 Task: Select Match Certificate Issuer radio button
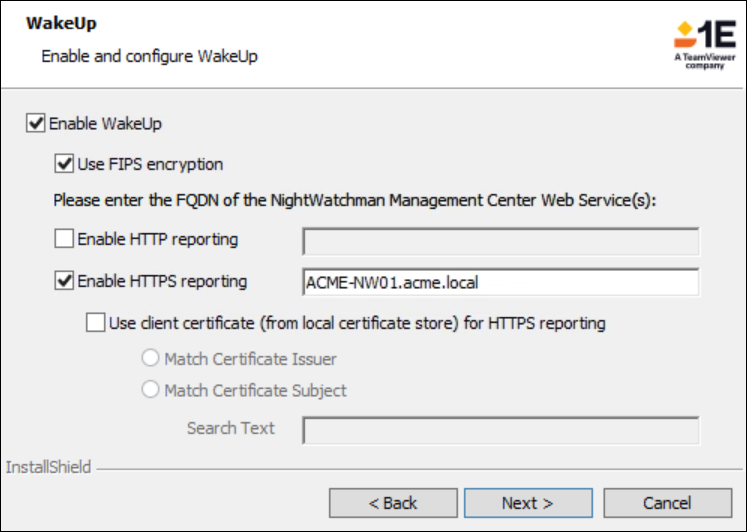[x=151, y=358]
